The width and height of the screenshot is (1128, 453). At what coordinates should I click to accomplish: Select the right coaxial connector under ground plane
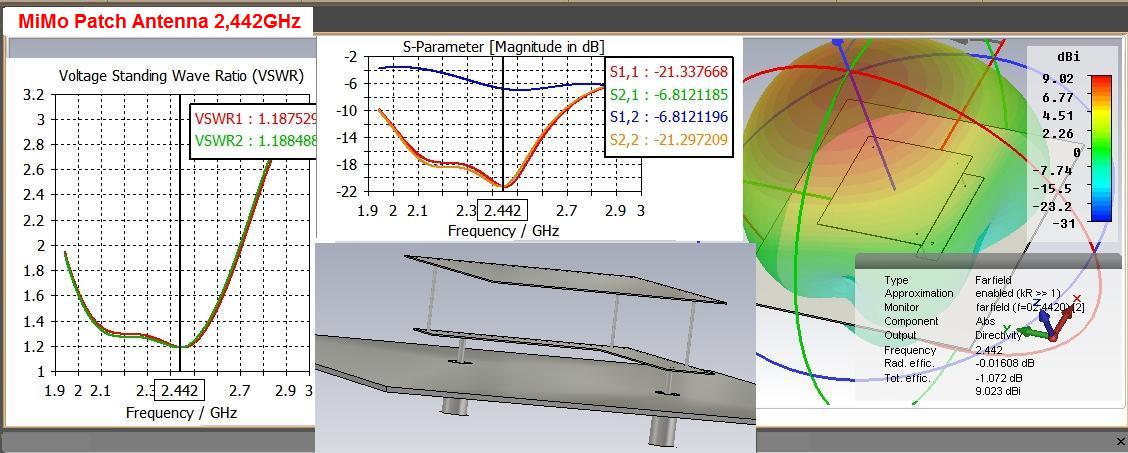(665, 431)
